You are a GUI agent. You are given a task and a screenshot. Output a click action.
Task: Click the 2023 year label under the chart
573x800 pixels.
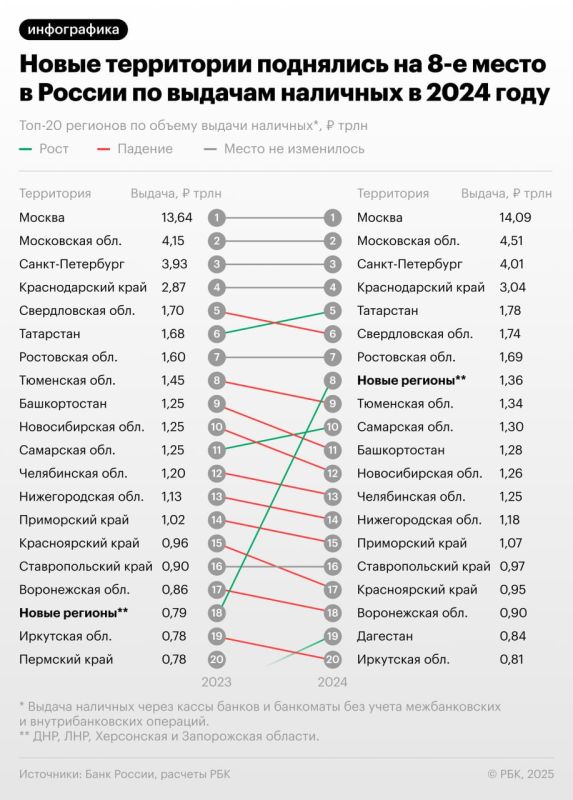click(216, 682)
